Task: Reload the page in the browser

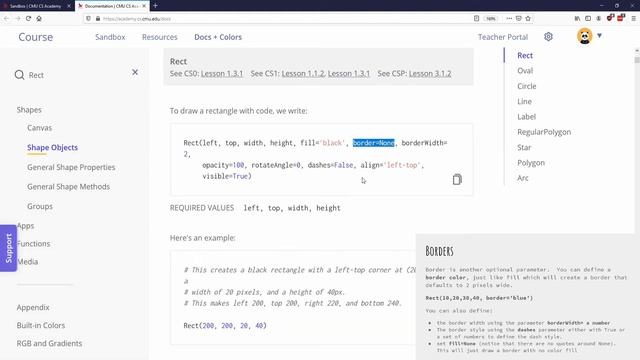Action: point(28,18)
